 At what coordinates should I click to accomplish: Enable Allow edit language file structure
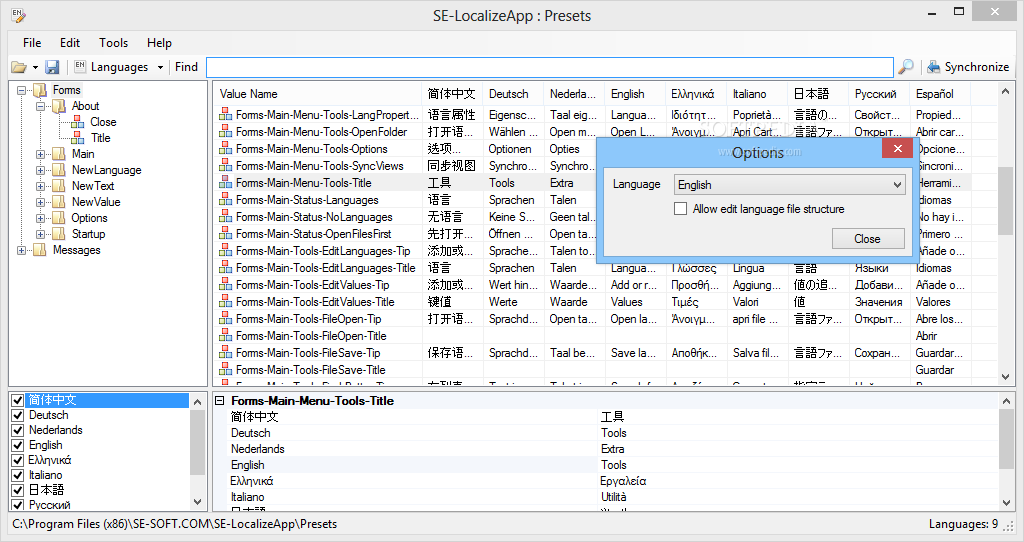[680, 209]
